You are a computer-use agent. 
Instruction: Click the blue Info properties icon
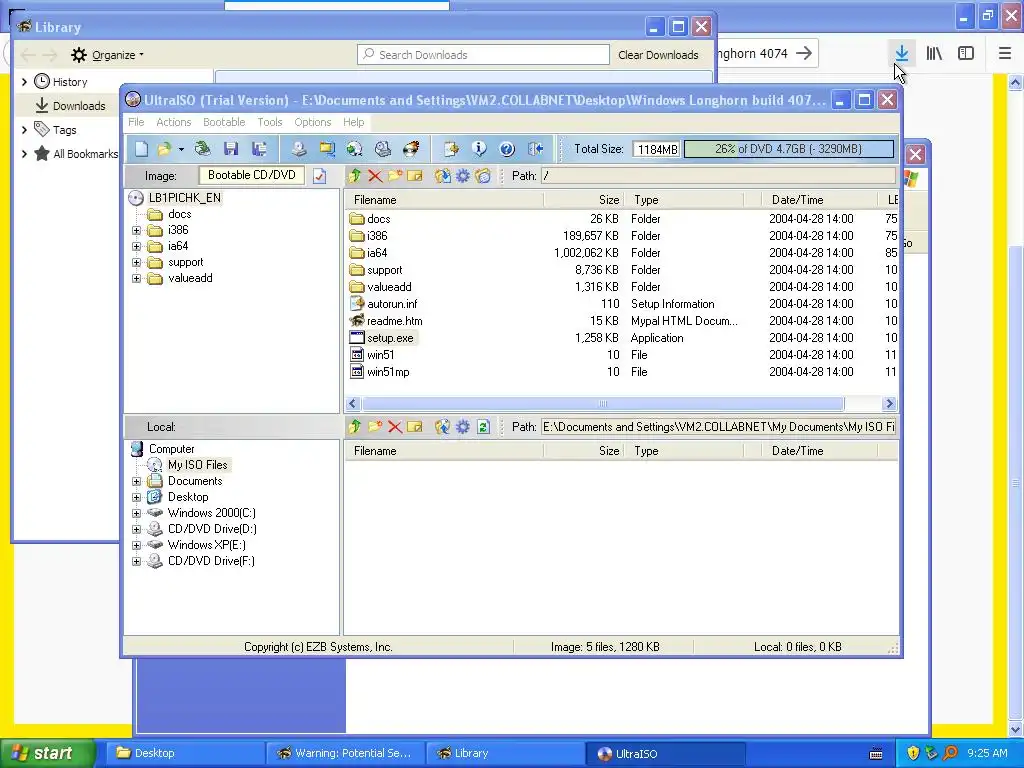coord(479,149)
